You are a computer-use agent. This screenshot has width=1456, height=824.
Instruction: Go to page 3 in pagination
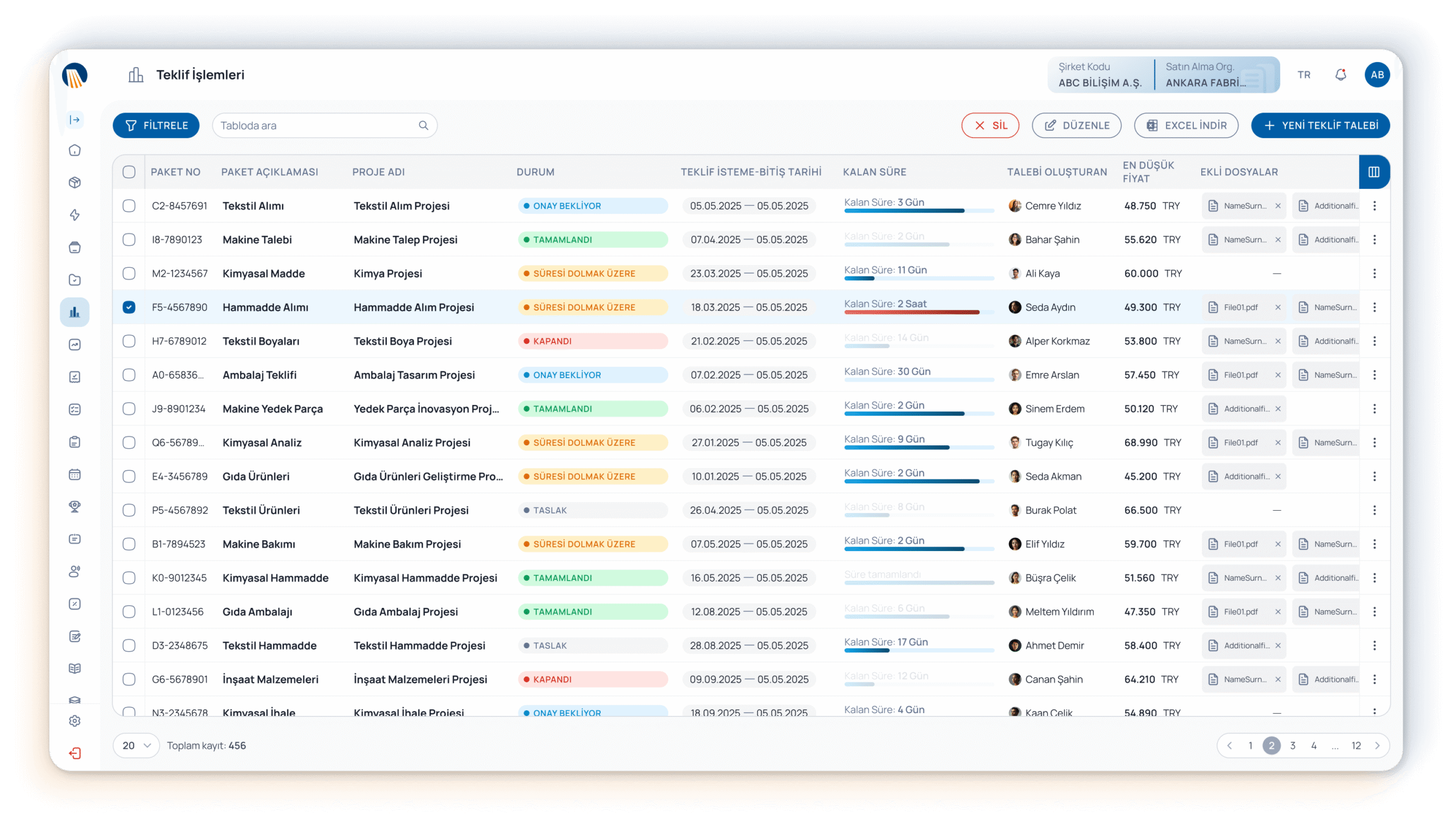point(1293,746)
